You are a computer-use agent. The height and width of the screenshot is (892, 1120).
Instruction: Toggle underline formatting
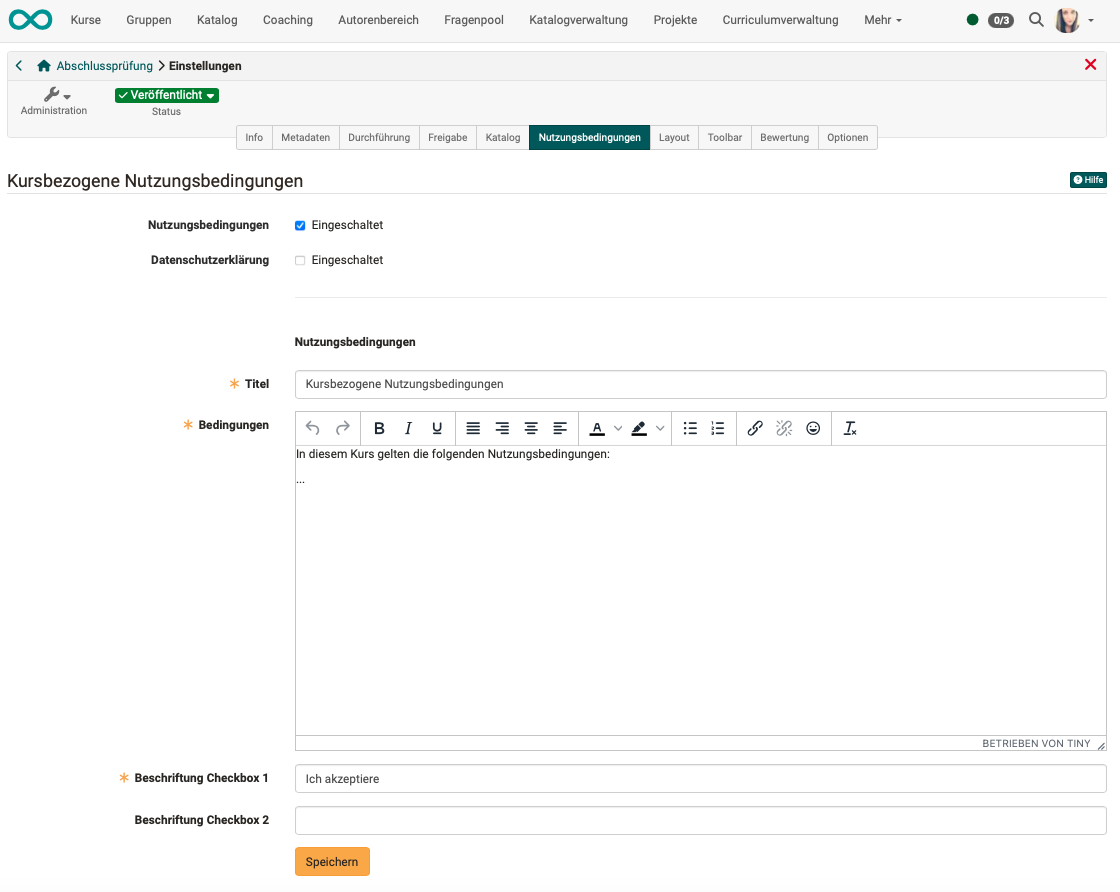point(437,428)
